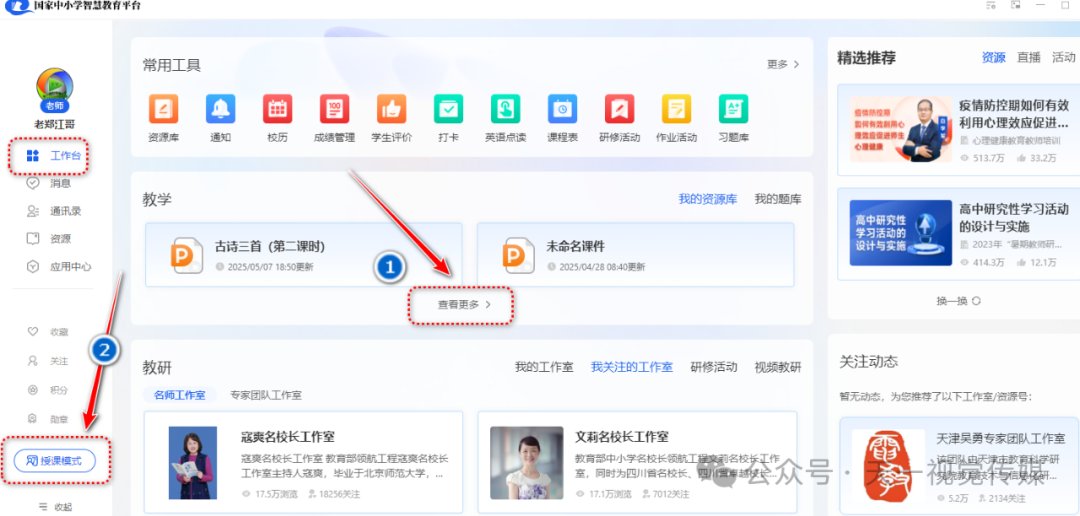Open the 学生评价 thumbs-up icon
Image resolution: width=1080 pixels, height=516 pixels.
391,109
